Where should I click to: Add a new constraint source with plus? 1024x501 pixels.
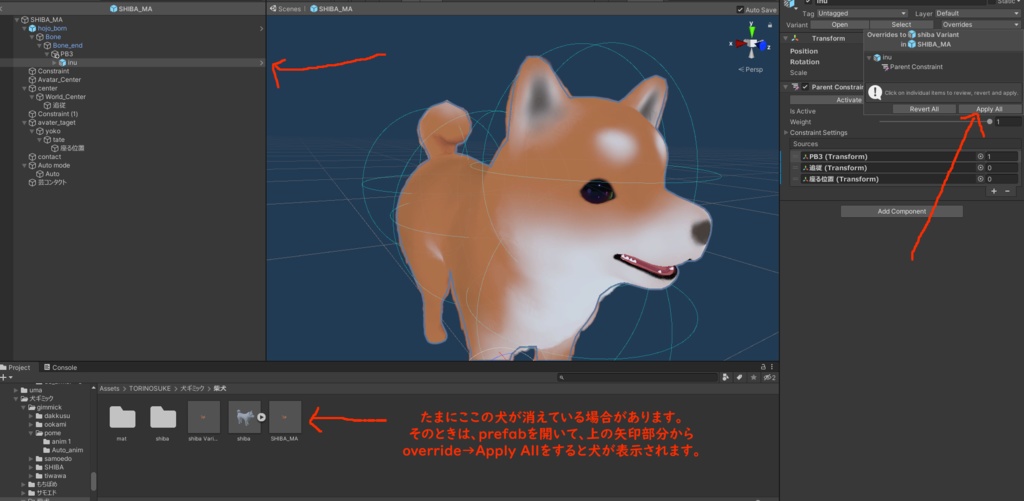(x=994, y=191)
